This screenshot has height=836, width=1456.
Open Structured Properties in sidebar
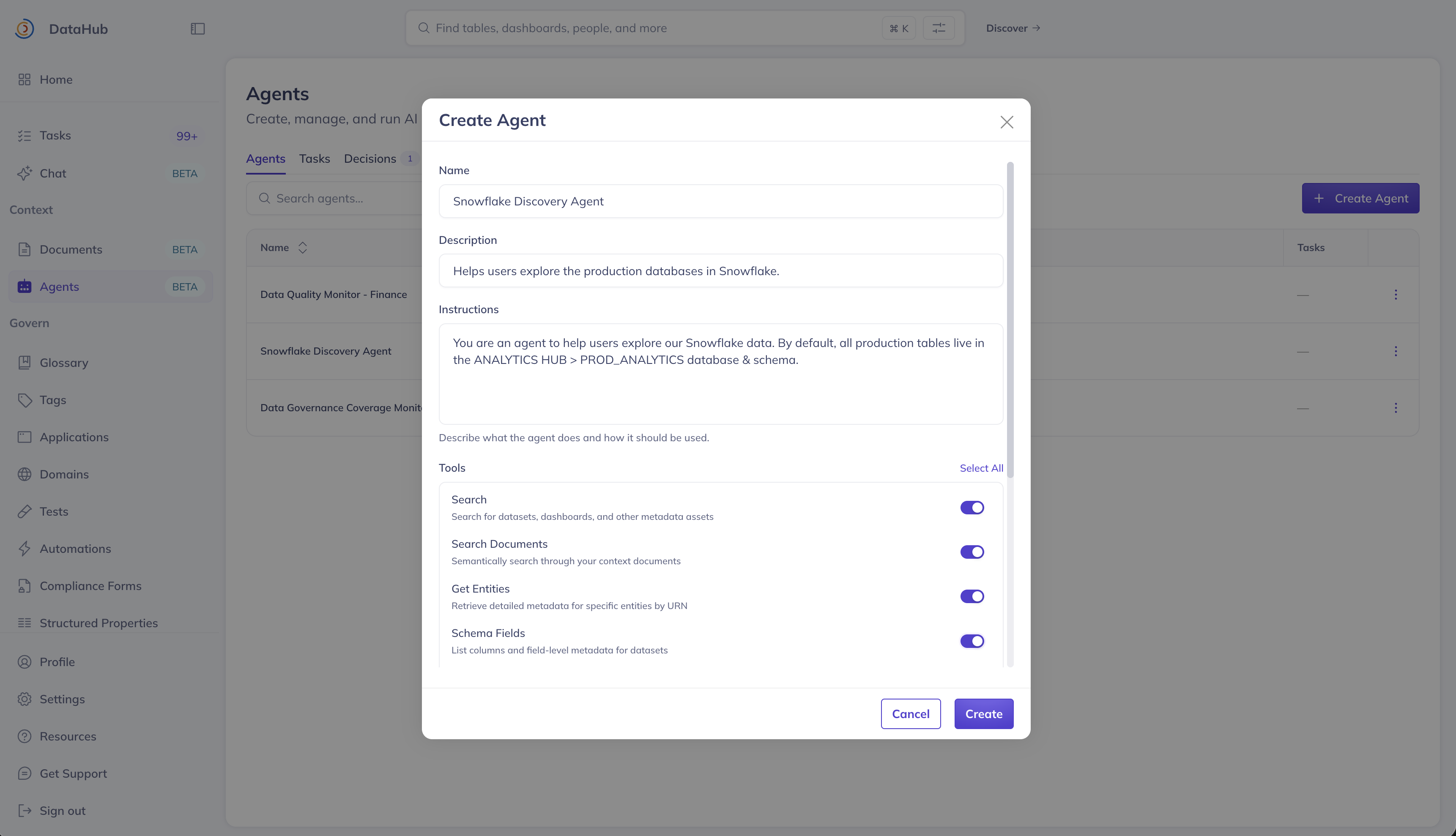pos(98,623)
